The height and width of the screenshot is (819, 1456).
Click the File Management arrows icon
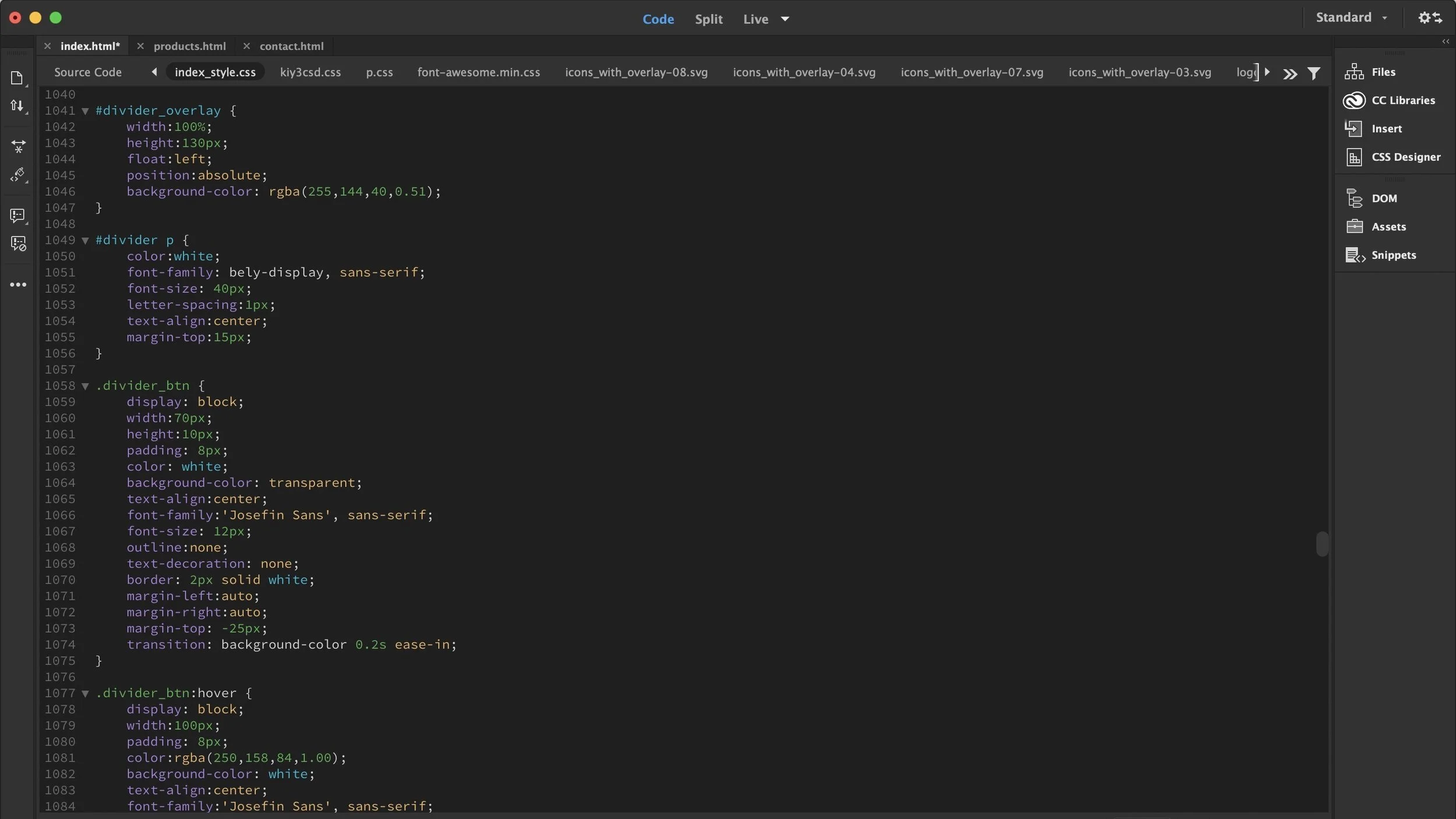[17, 106]
